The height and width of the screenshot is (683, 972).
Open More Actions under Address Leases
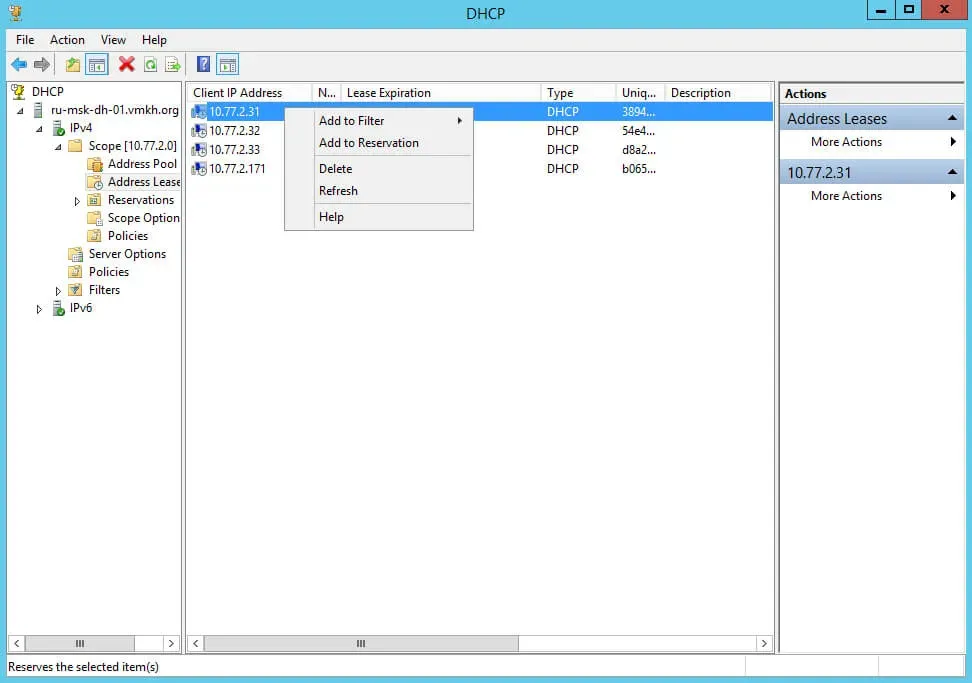pyautogui.click(x=872, y=142)
